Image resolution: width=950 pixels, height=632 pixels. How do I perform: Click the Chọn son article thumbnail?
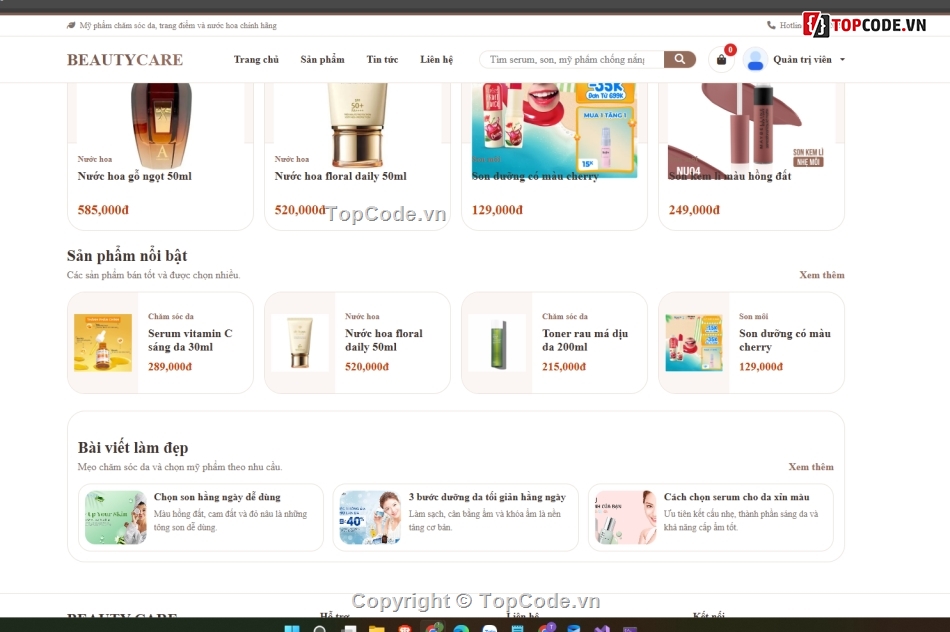point(116,517)
